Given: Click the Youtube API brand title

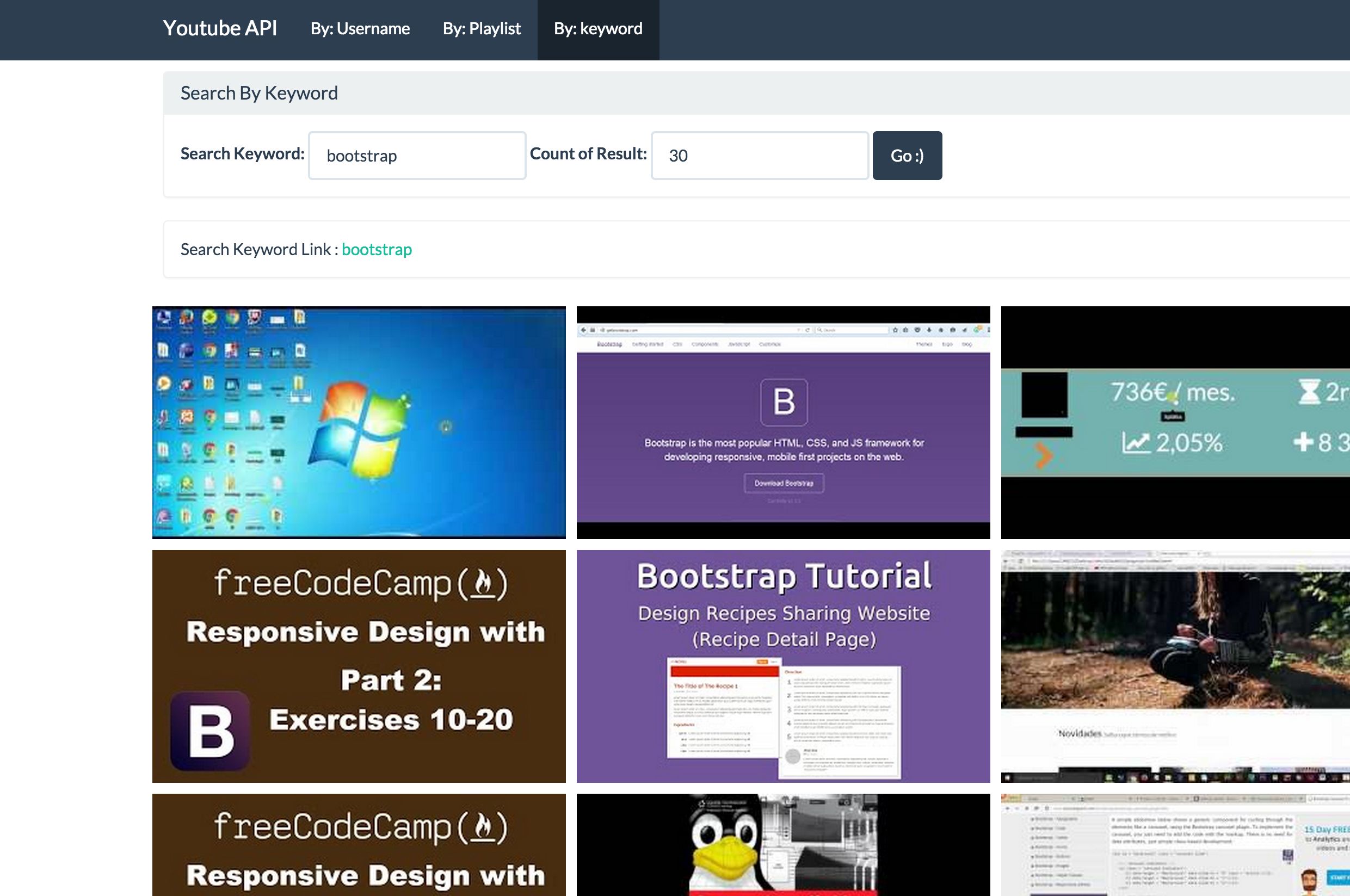Looking at the screenshot, I should coord(219,29).
